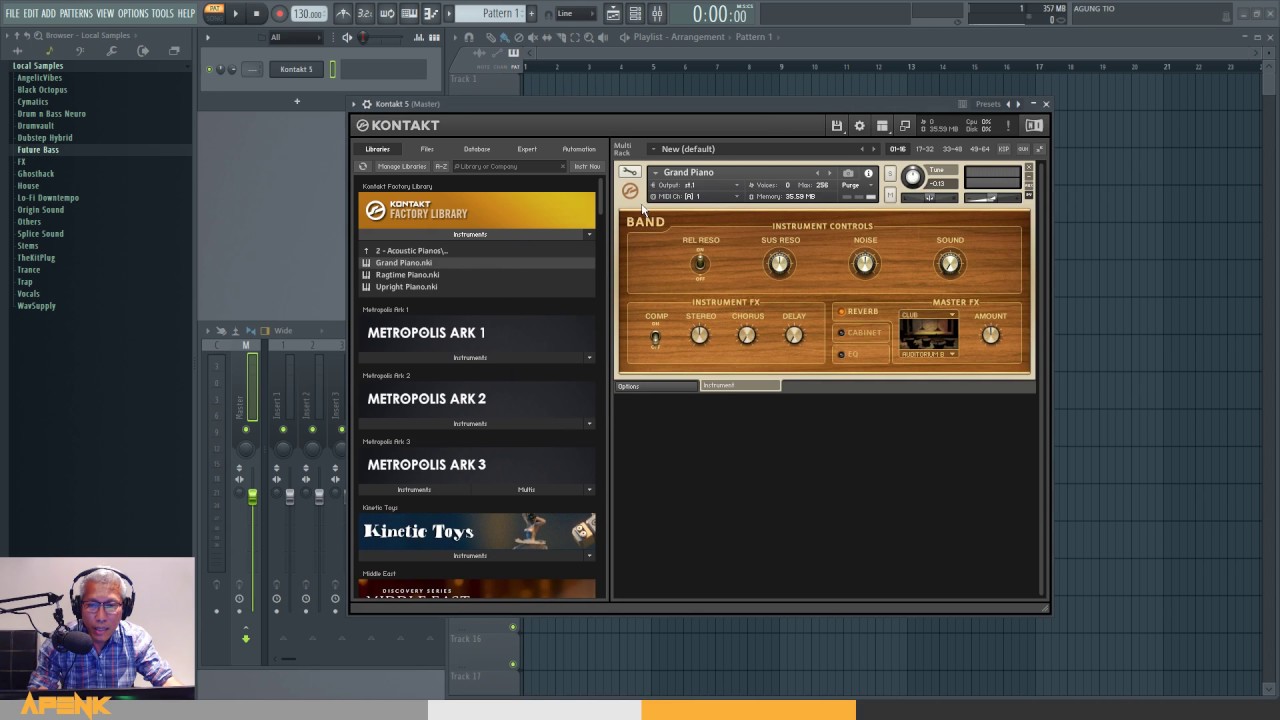1280x720 pixels.
Task: Click the Options tab below instrument
Action: 657,386
